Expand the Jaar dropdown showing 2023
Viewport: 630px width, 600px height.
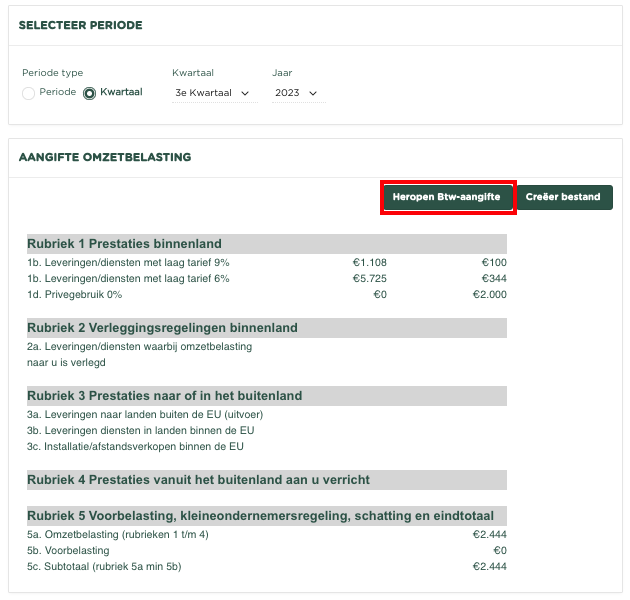pos(297,93)
